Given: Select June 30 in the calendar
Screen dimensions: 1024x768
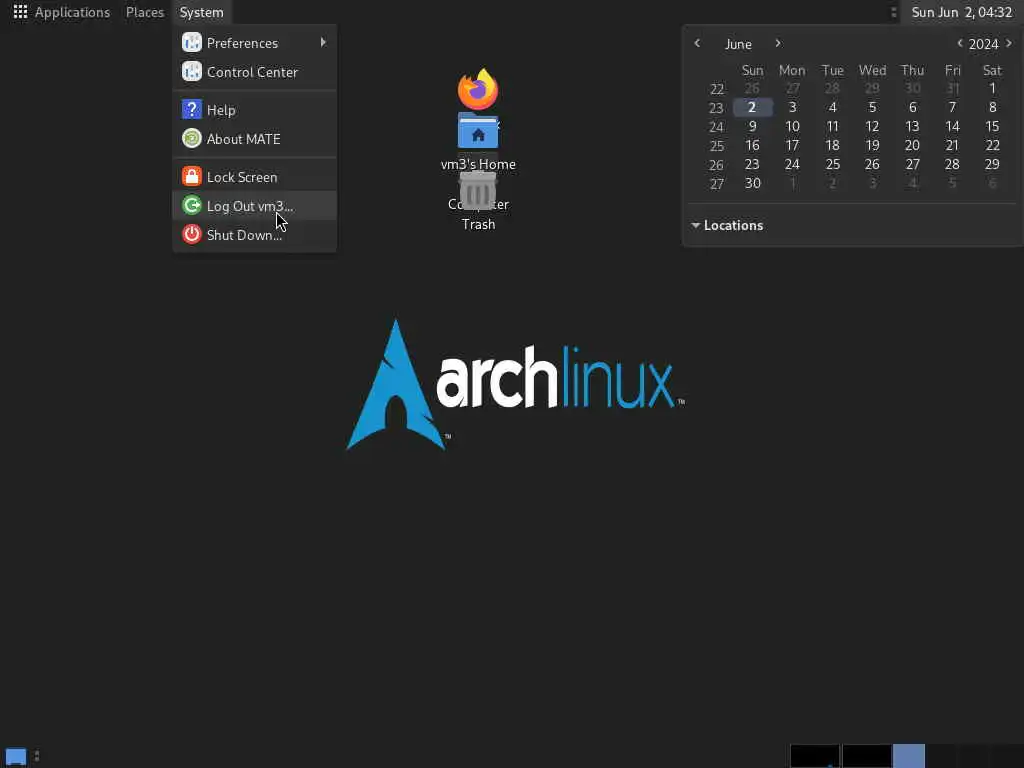Looking at the screenshot, I should click(752, 183).
